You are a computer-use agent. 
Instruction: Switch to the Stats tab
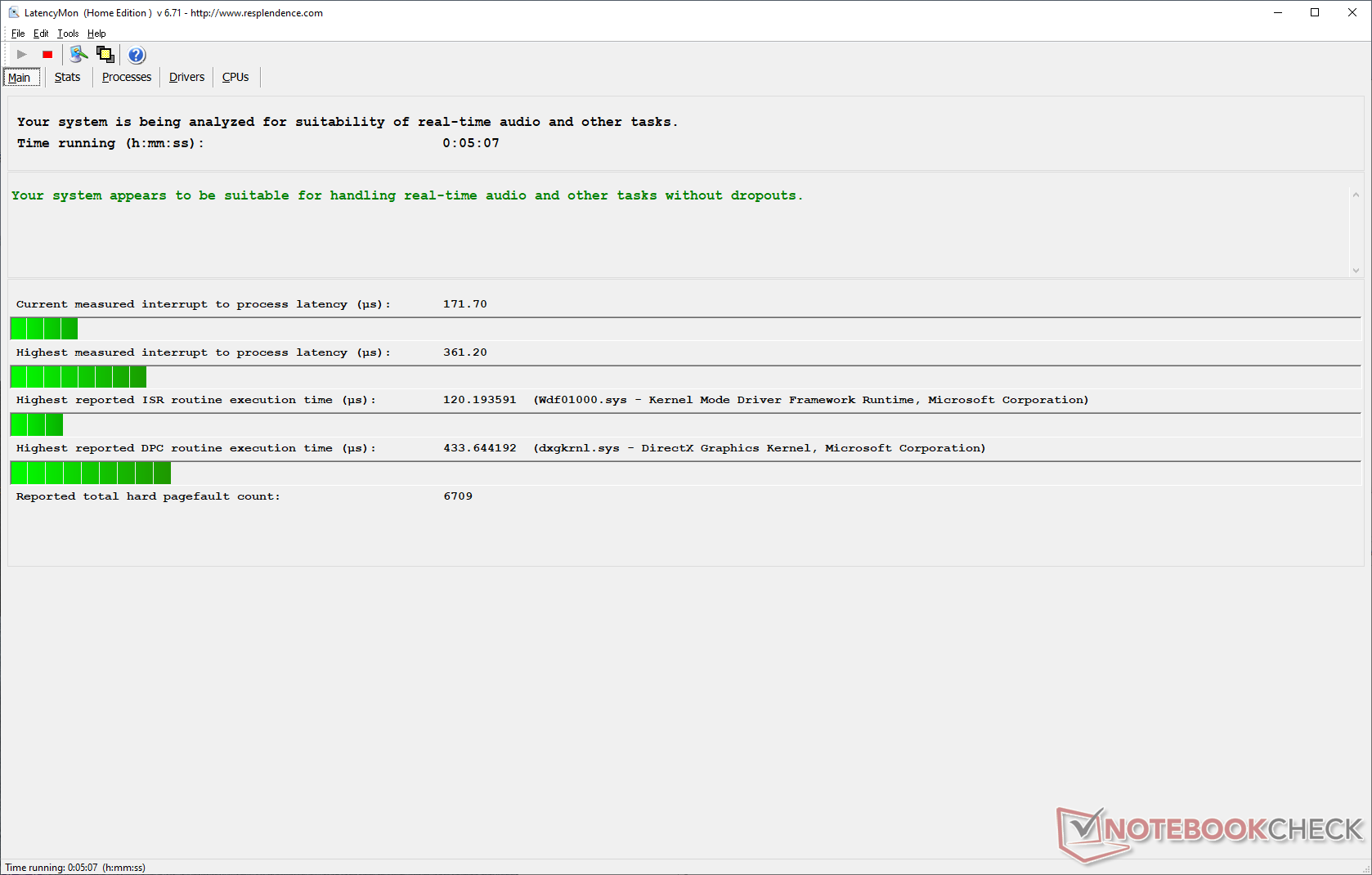click(67, 77)
